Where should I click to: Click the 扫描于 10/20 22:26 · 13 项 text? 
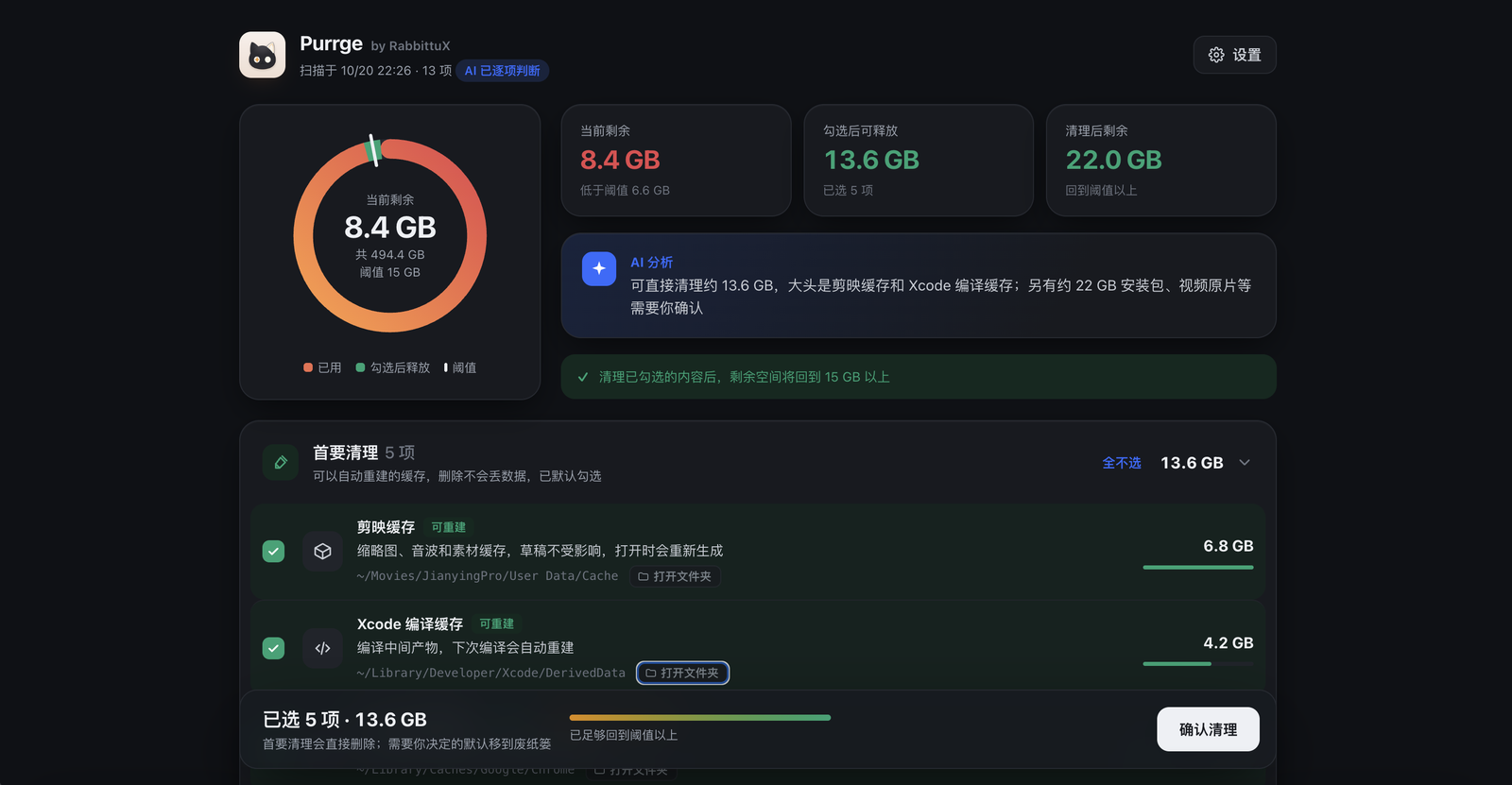tap(375, 71)
